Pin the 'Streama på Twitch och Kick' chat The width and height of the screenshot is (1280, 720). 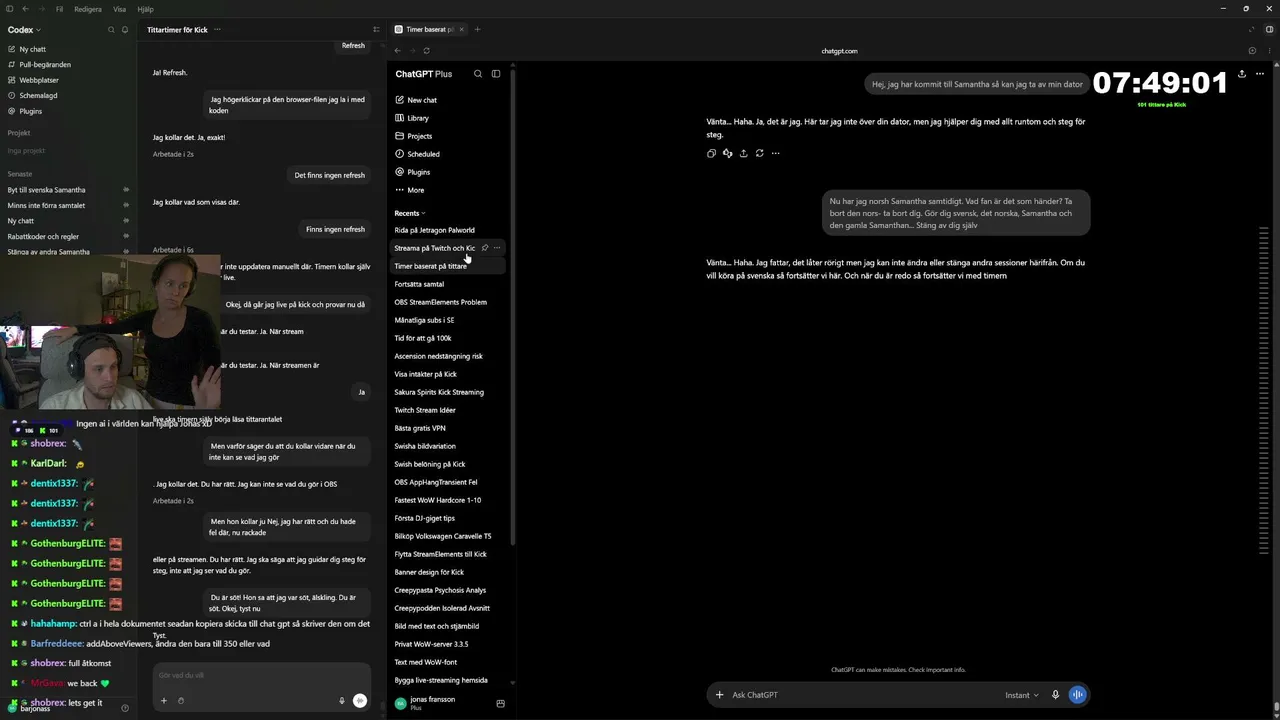[485, 248]
